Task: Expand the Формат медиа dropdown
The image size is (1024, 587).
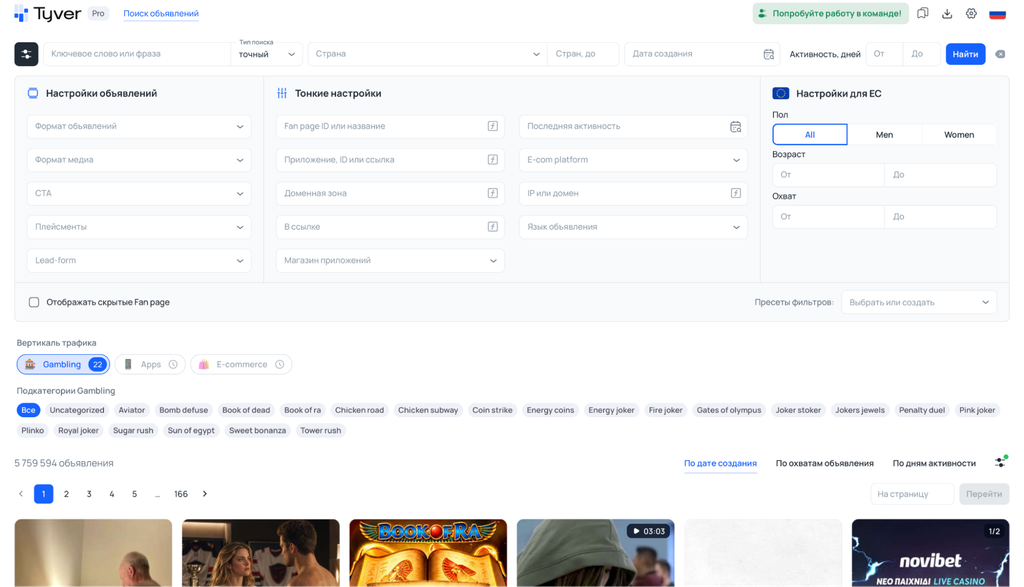Action: click(139, 160)
